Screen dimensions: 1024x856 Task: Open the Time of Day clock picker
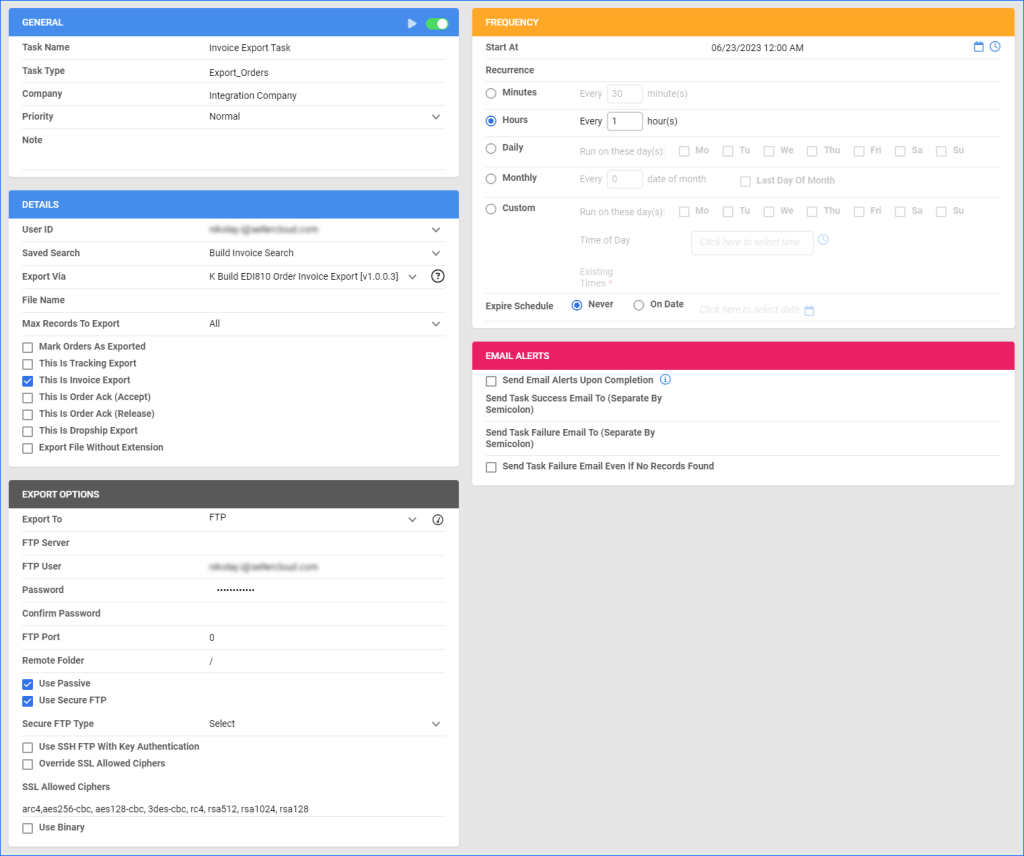pos(822,239)
